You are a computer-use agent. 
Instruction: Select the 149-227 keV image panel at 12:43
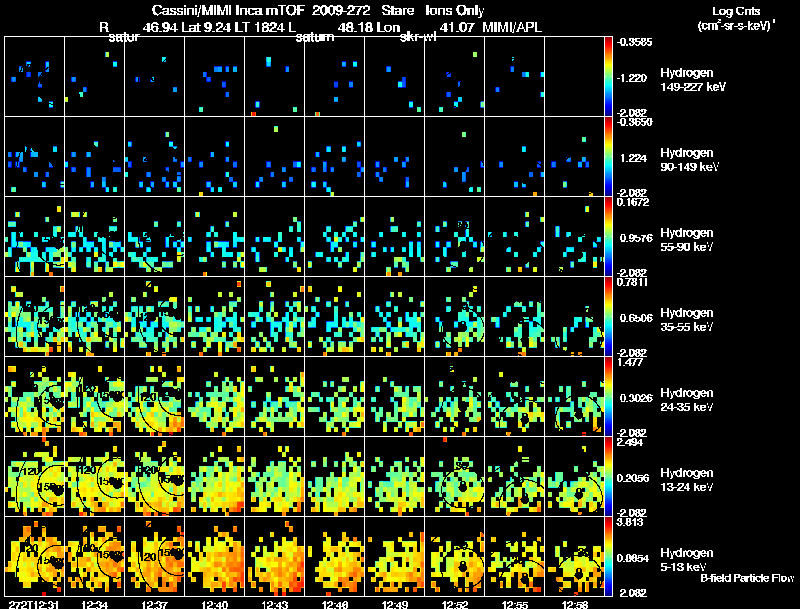(274, 76)
